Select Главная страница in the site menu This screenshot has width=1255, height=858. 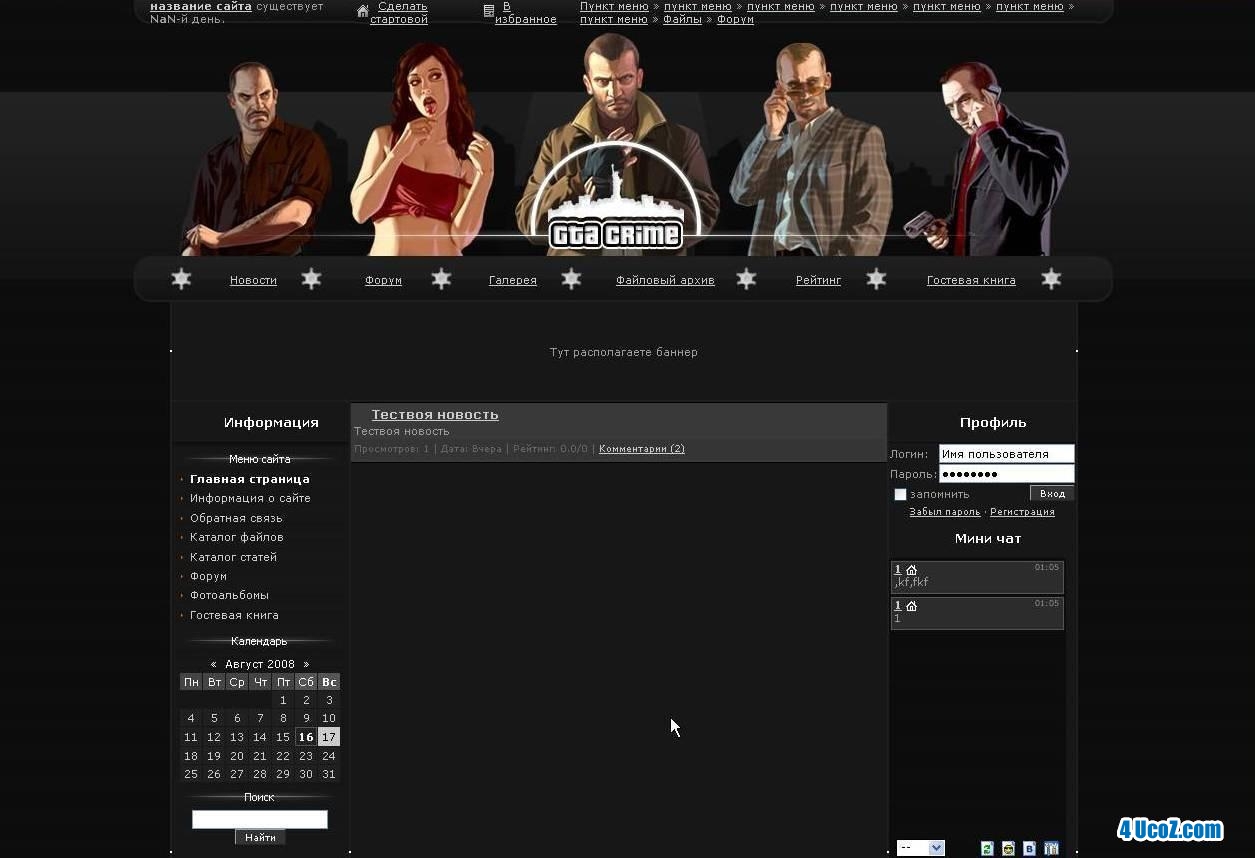[250, 479]
